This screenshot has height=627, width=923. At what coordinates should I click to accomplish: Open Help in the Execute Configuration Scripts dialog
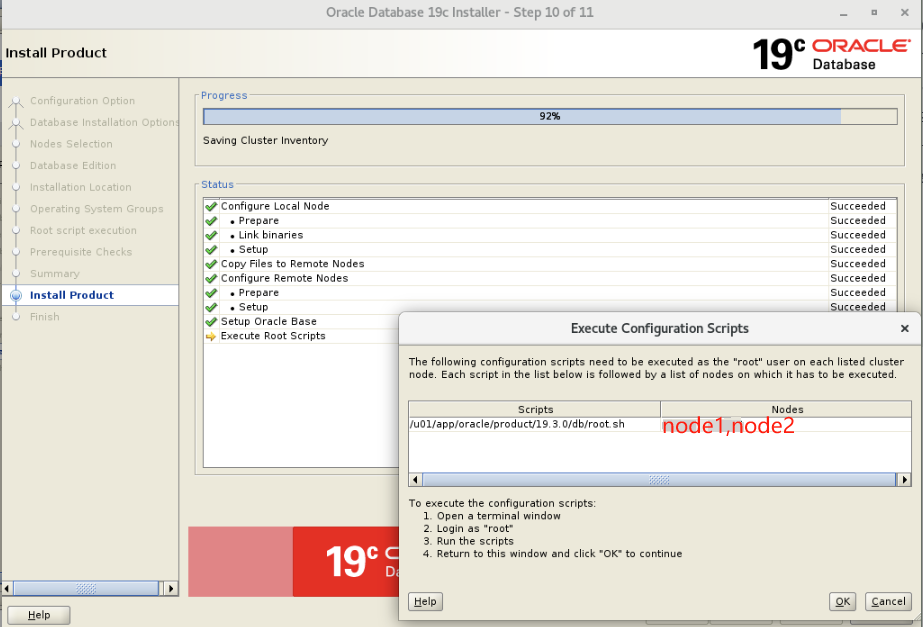click(x=425, y=601)
